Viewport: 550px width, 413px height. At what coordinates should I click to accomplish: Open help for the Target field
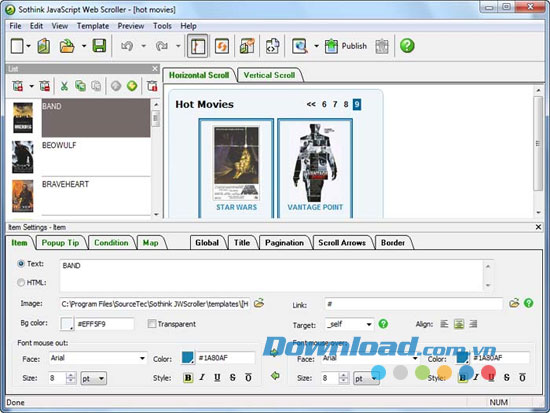point(383,324)
